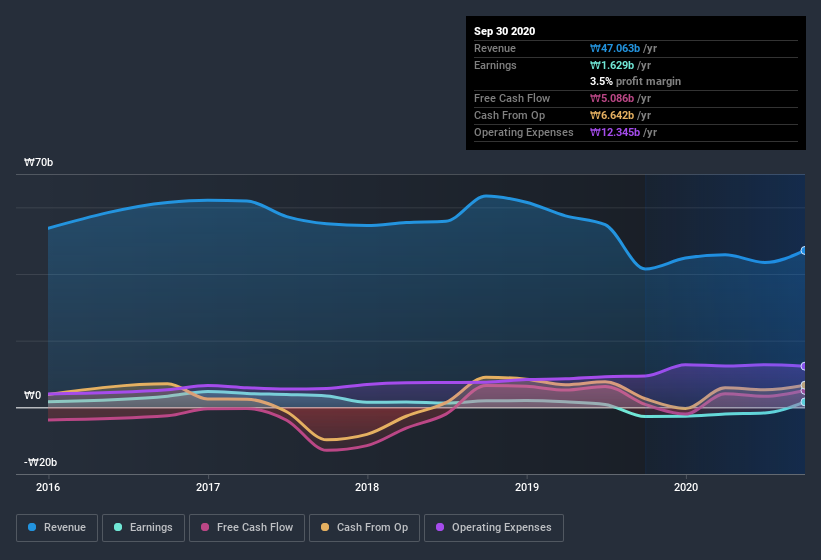Click the Cash From Op tooltip label
The width and height of the screenshot is (821, 560).
pyautogui.click(x=509, y=115)
